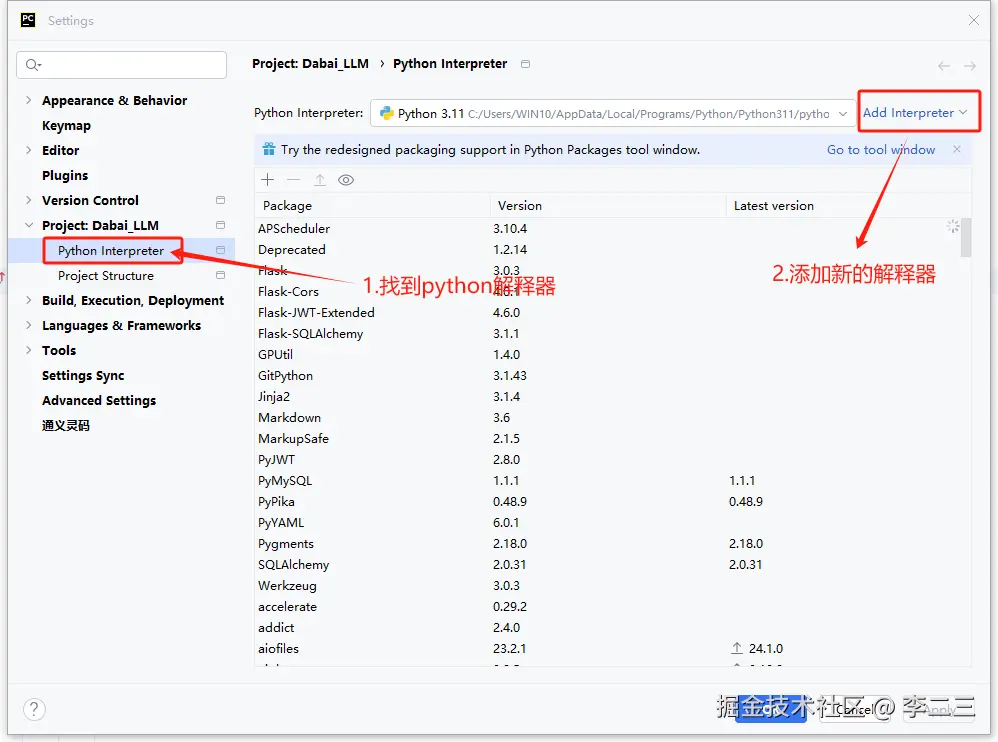Click the Apply button
The width and height of the screenshot is (998, 742).
coord(939,709)
